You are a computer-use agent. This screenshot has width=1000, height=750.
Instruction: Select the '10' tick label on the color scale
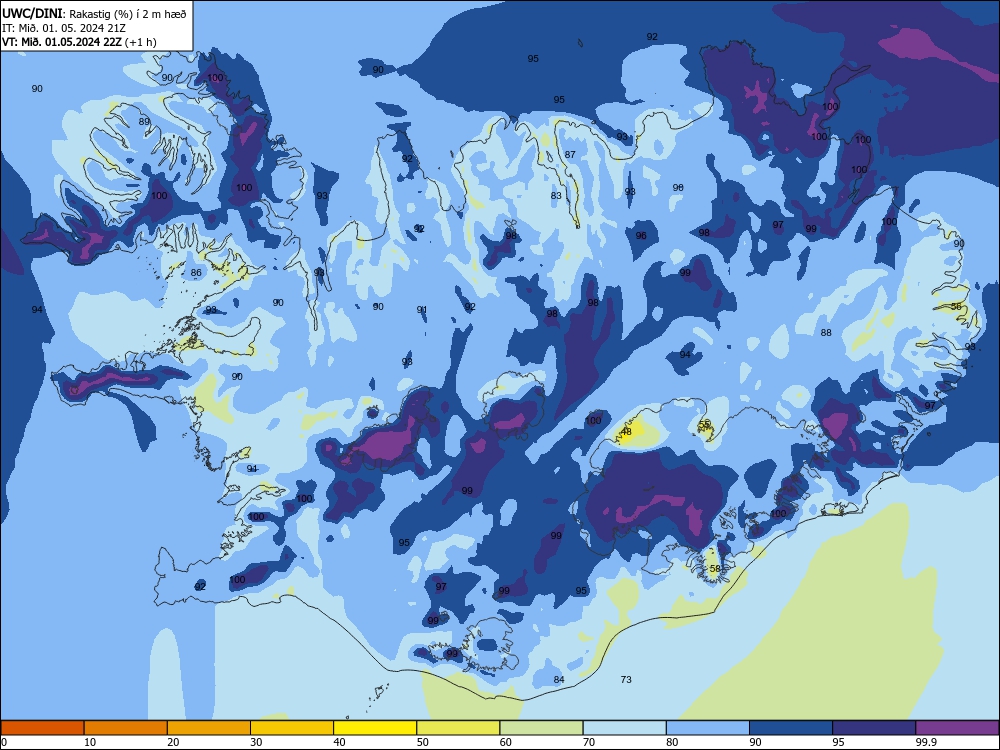[x=90, y=742]
